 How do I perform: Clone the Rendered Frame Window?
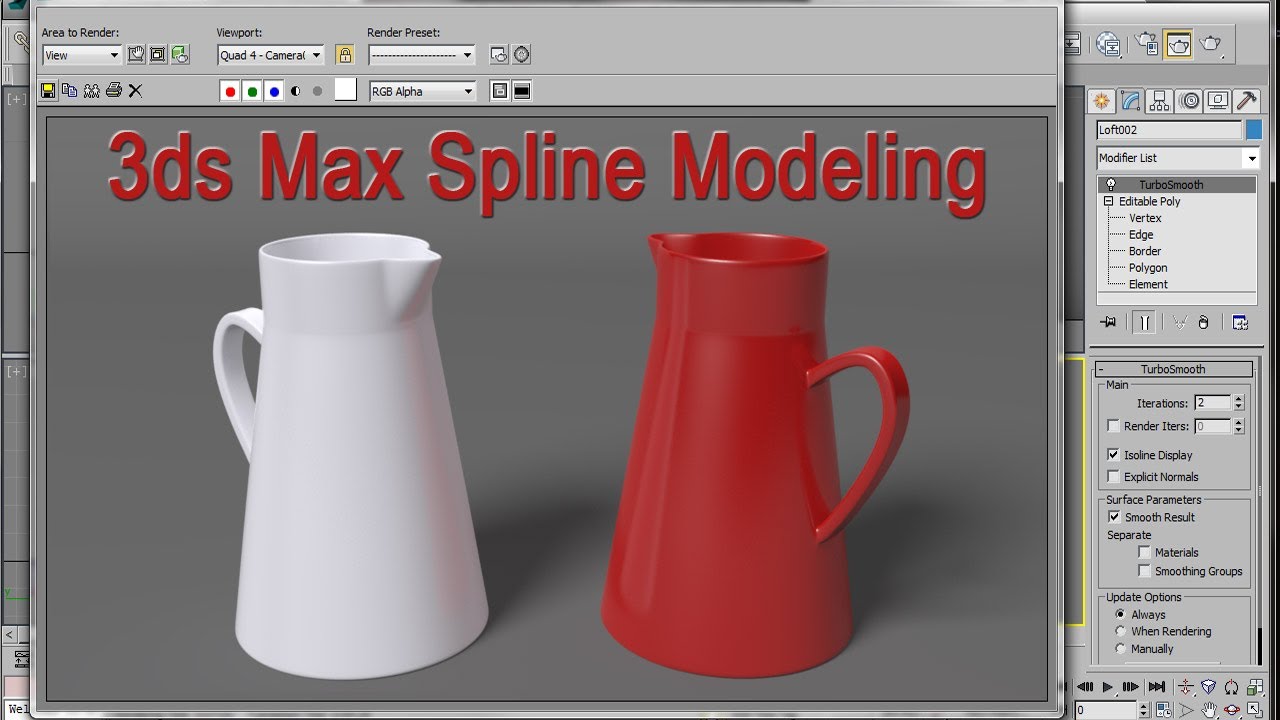(91, 91)
